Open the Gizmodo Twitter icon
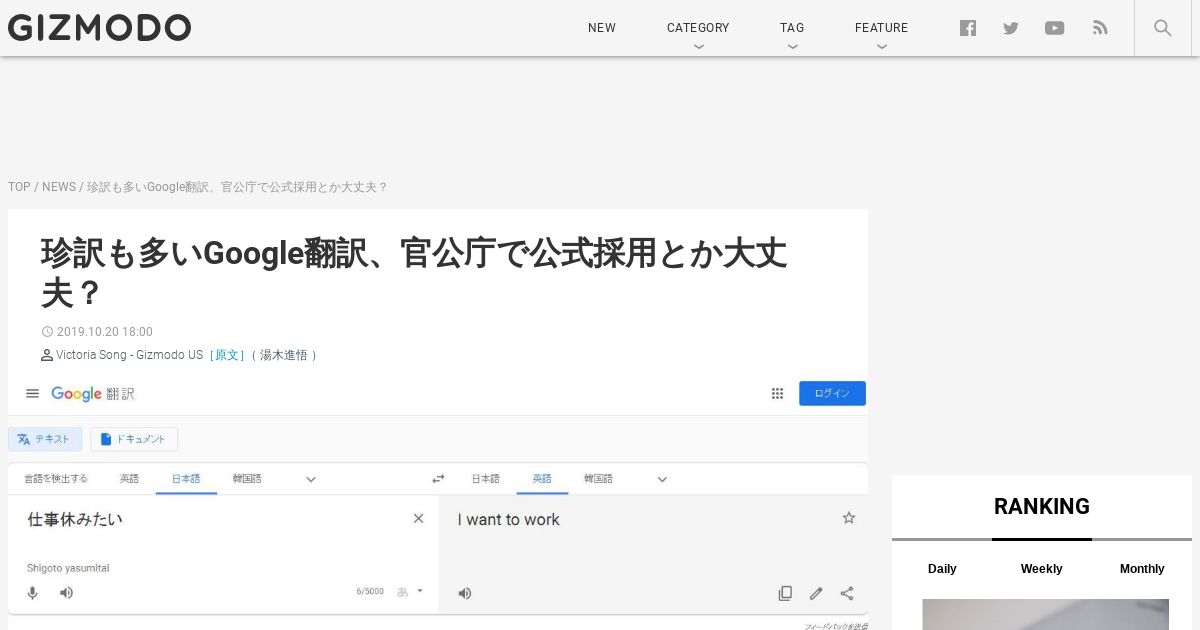This screenshot has height=630, width=1200. tap(1011, 28)
